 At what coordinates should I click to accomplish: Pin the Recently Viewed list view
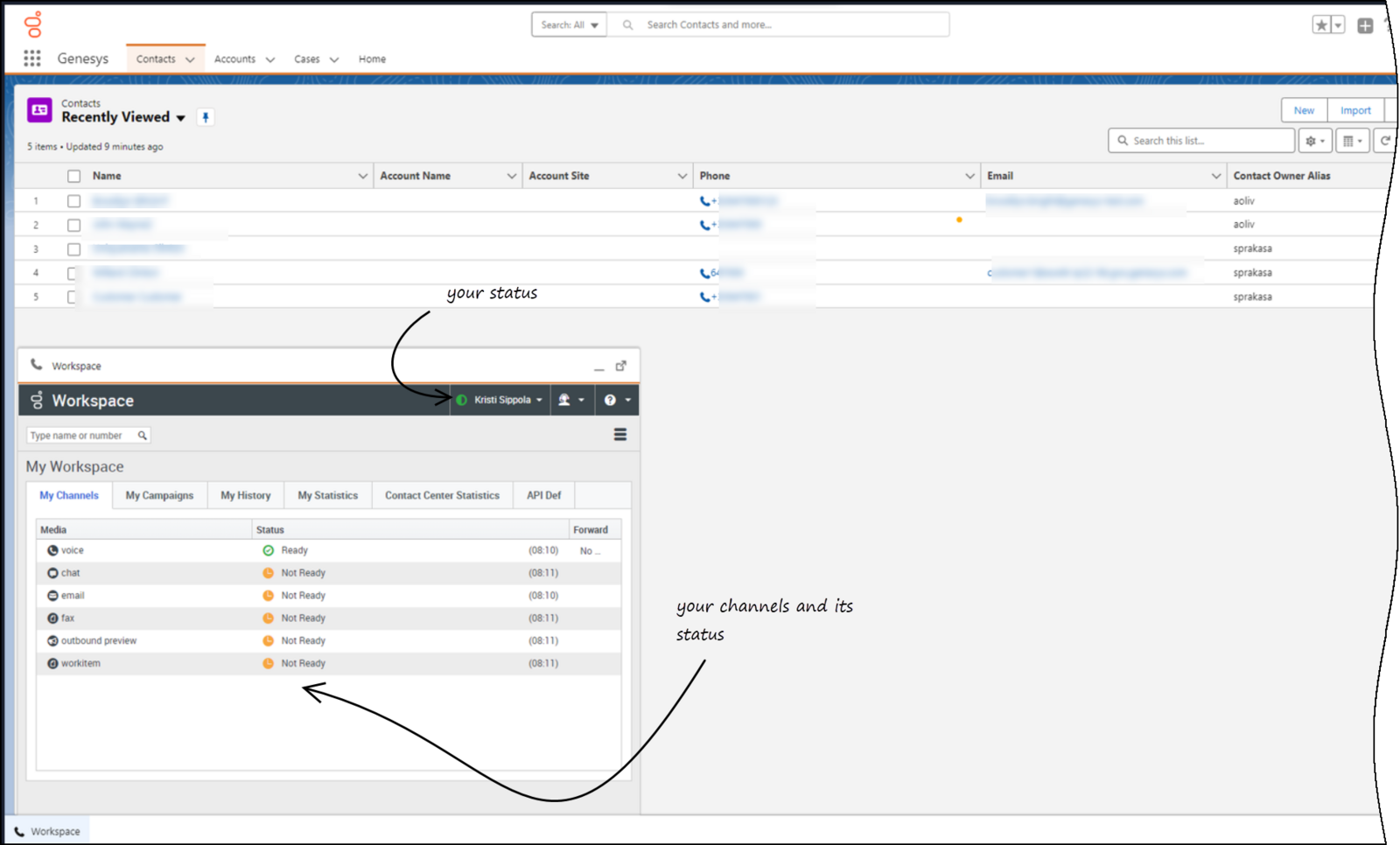click(206, 117)
